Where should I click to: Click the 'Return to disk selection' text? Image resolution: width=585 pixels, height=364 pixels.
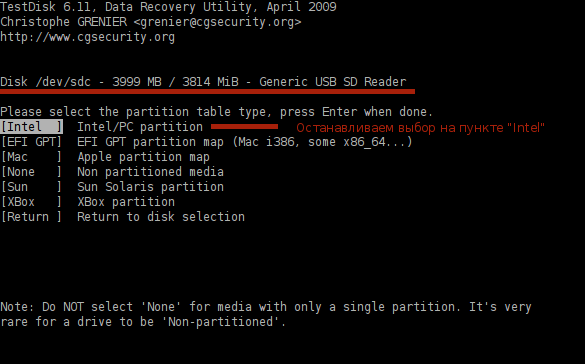161,217
